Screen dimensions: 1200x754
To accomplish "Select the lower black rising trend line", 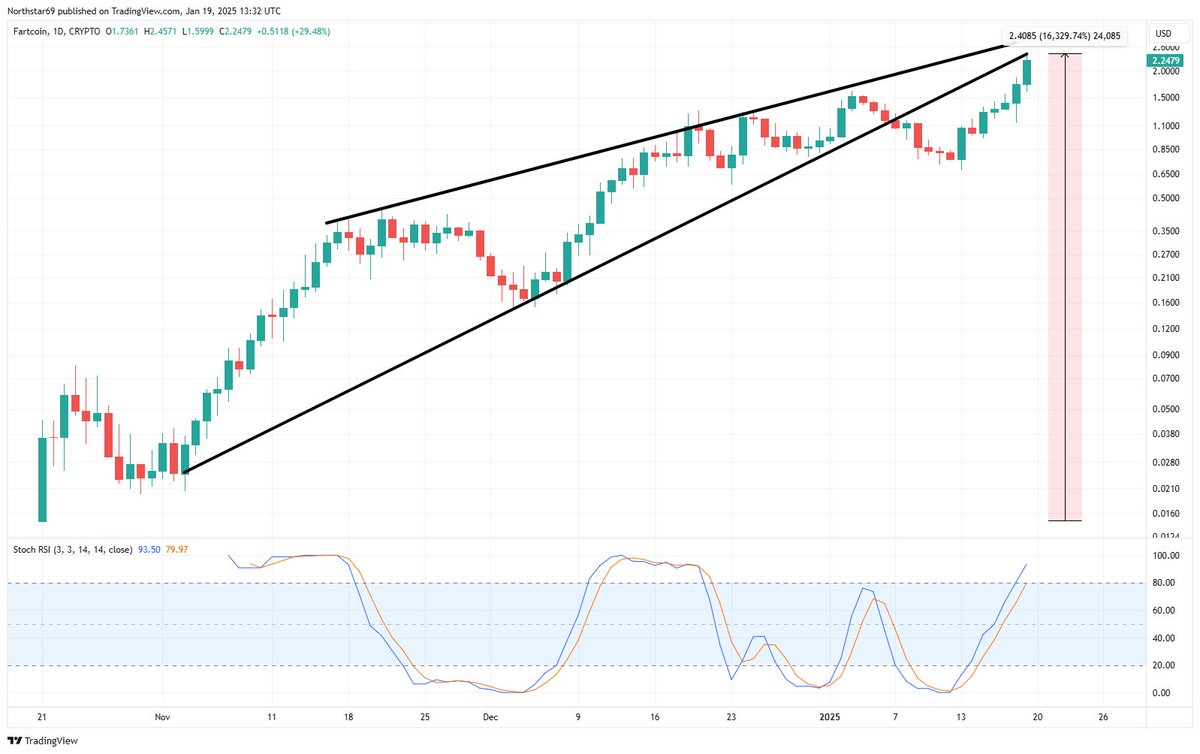I will coord(606,262).
